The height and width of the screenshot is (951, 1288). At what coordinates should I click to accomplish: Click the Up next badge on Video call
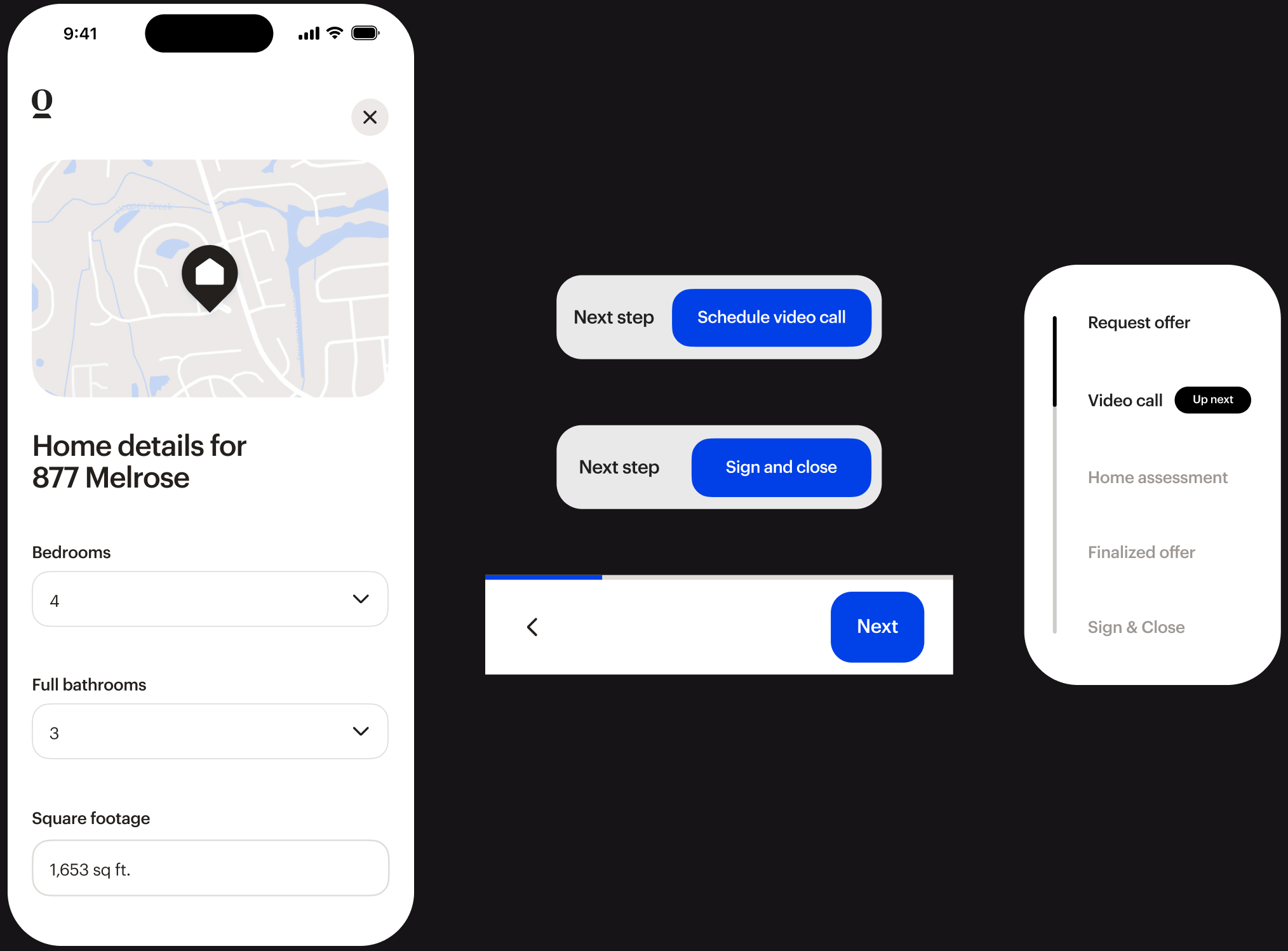(x=1214, y=400)
